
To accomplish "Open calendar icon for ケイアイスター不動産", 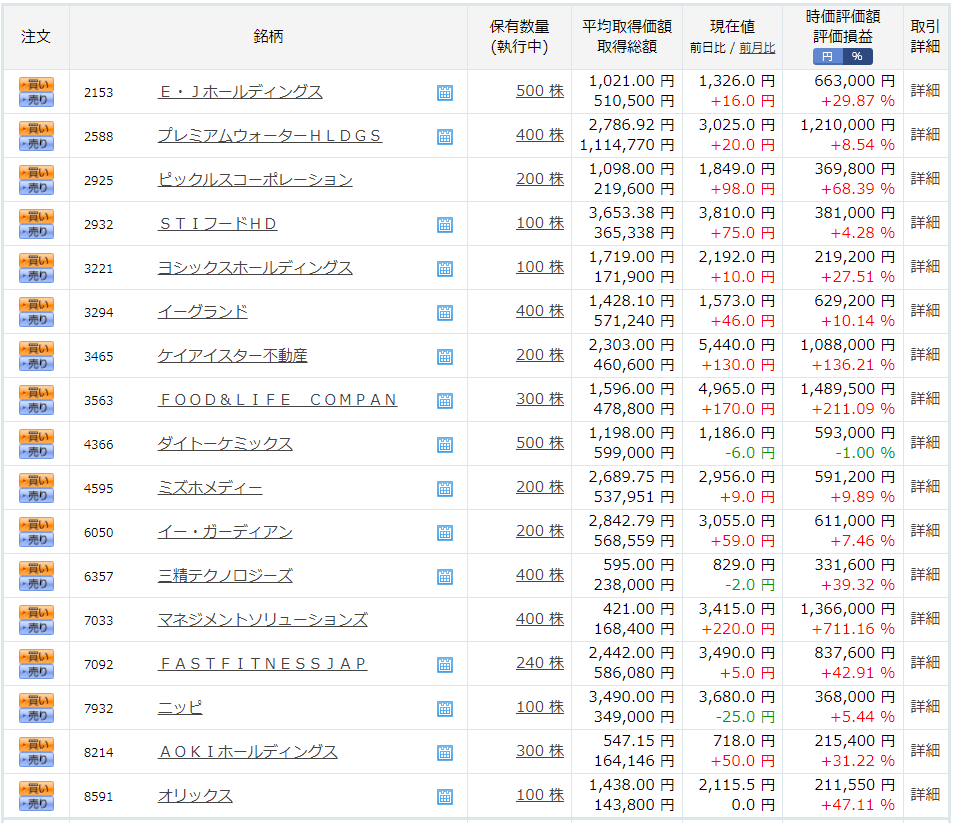I will tap(445, 357).
